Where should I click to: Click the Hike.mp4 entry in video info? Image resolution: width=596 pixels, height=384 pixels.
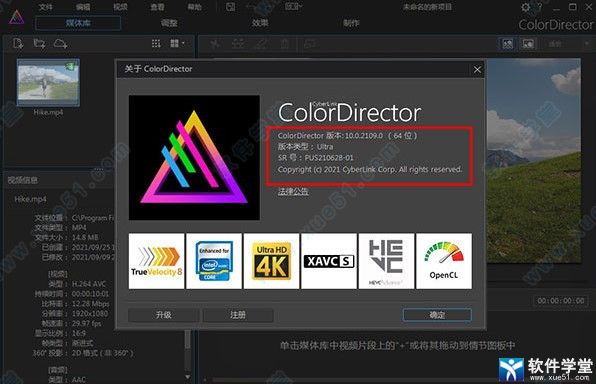pyautogui.click(x=30, y=199)
